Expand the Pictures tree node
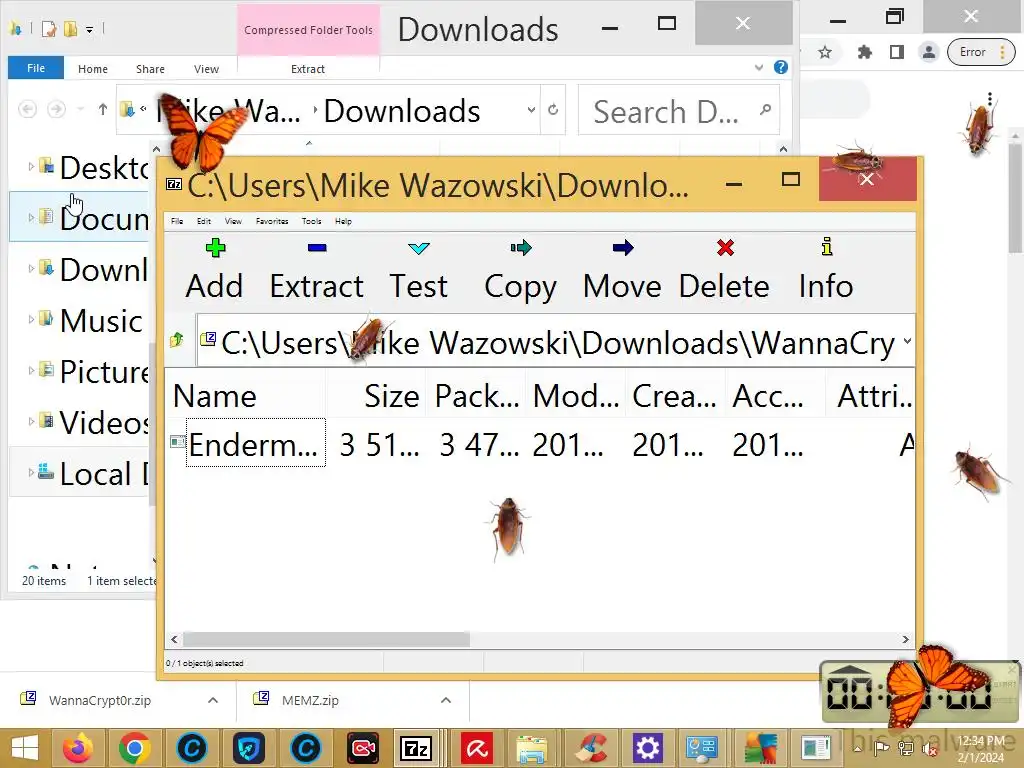 coord(31,370)
